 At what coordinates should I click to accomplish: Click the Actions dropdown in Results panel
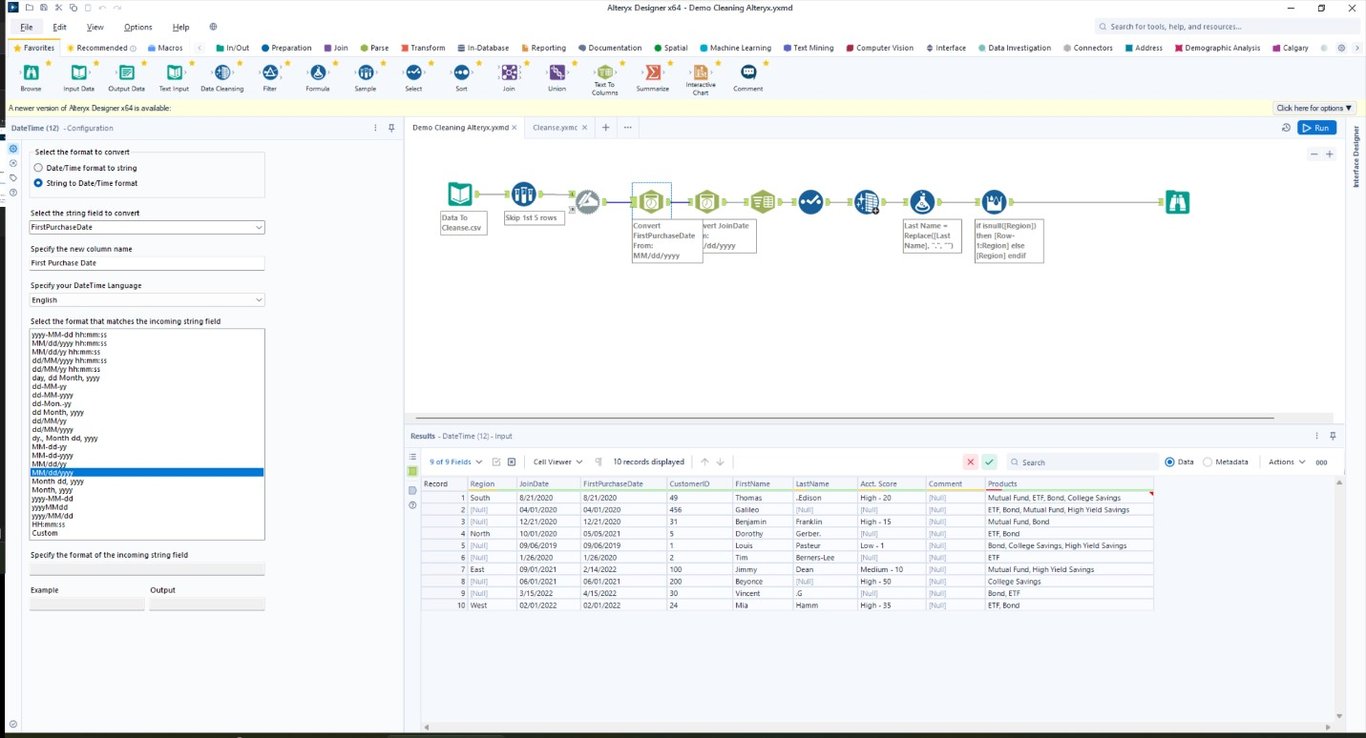[1285, 461]
